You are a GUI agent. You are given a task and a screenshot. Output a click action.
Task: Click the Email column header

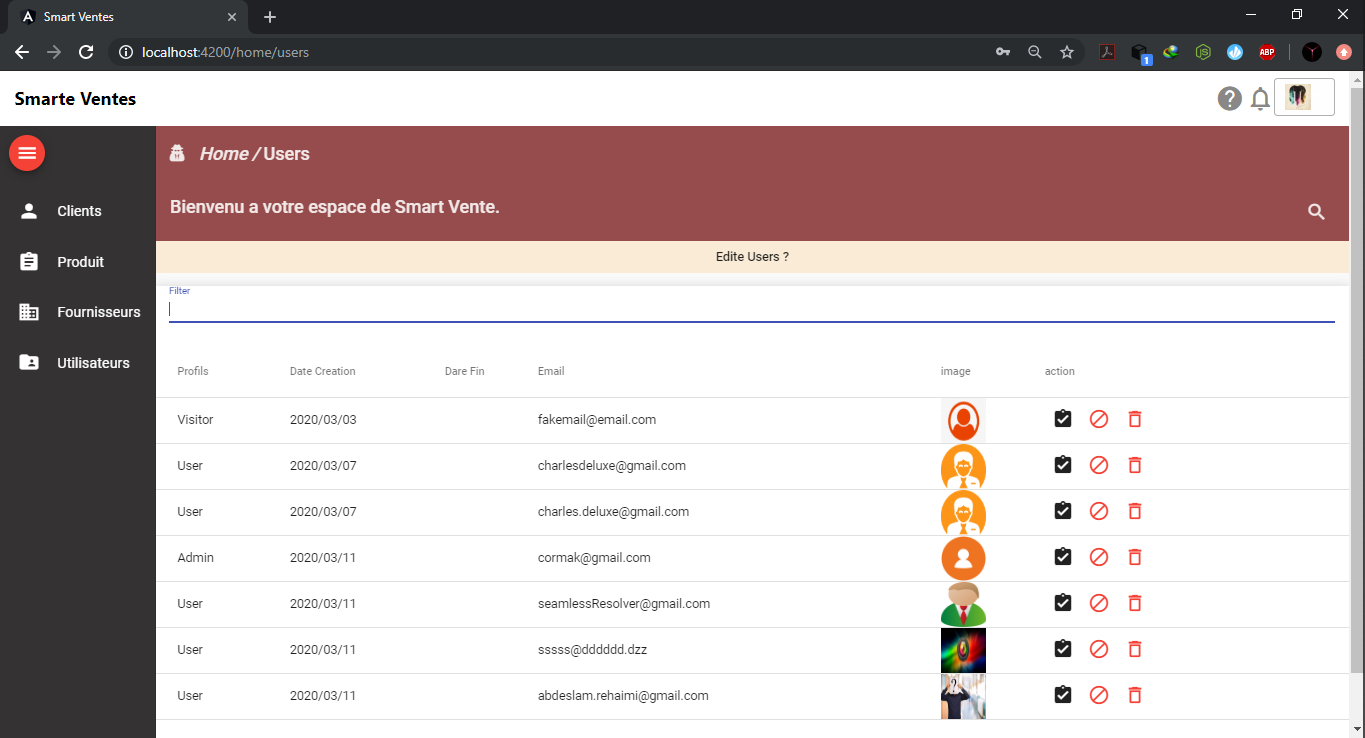(x=551, y=371)
